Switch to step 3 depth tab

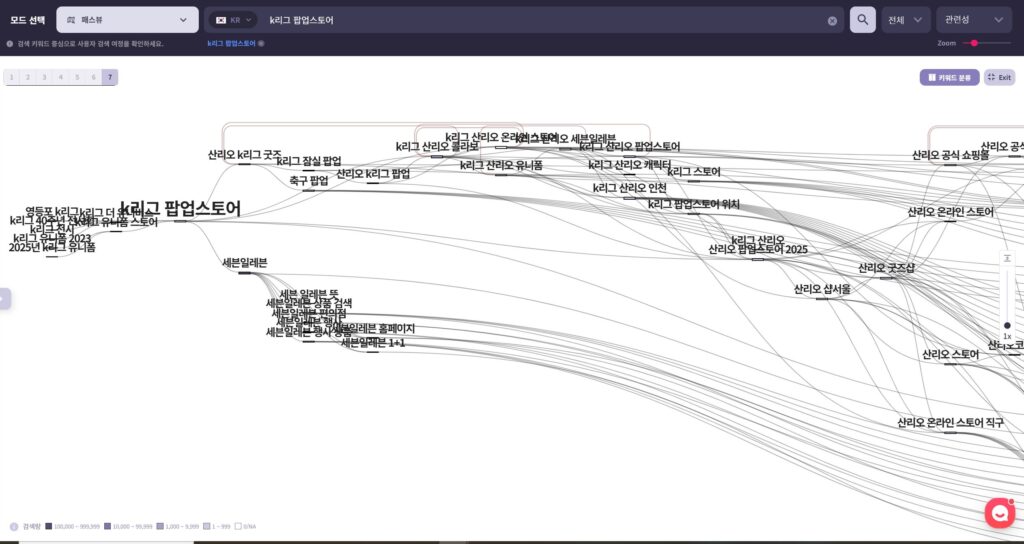click(x=44, y=77)
